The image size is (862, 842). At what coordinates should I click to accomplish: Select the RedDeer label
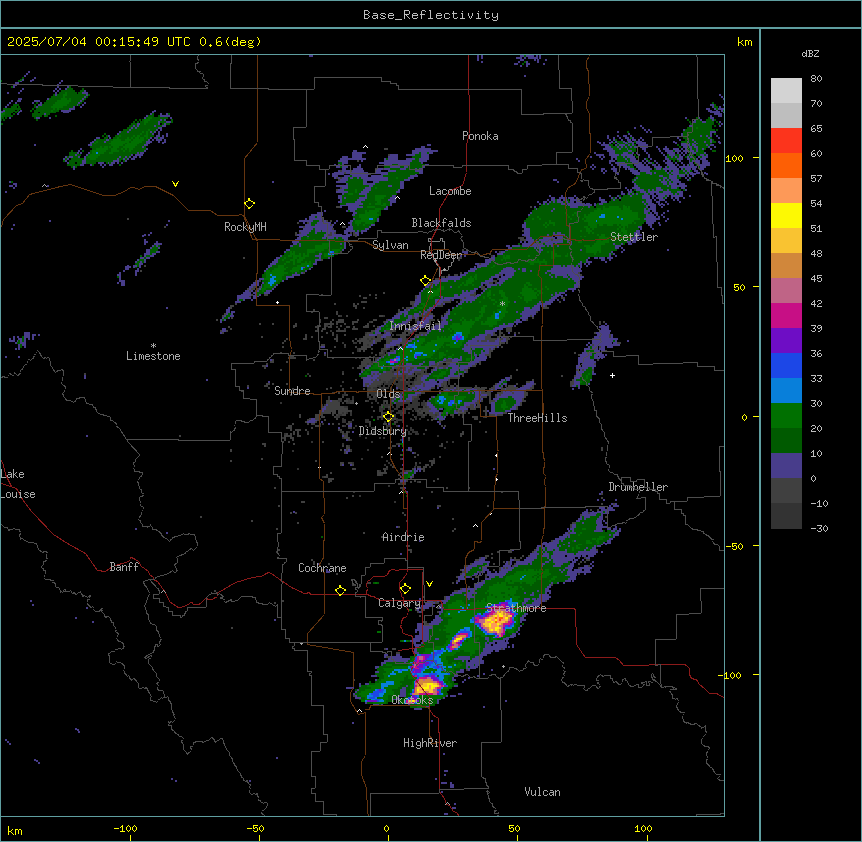(x=441, y=255)
